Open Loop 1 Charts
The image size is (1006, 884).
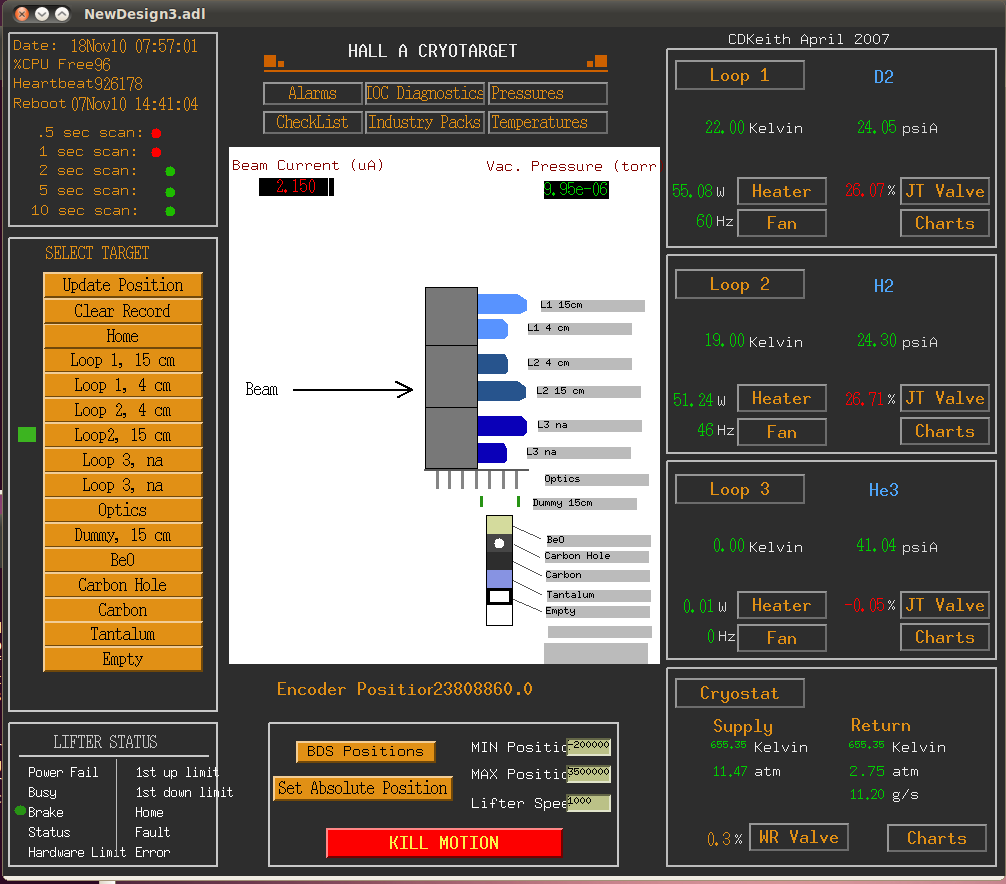[944, 223]
